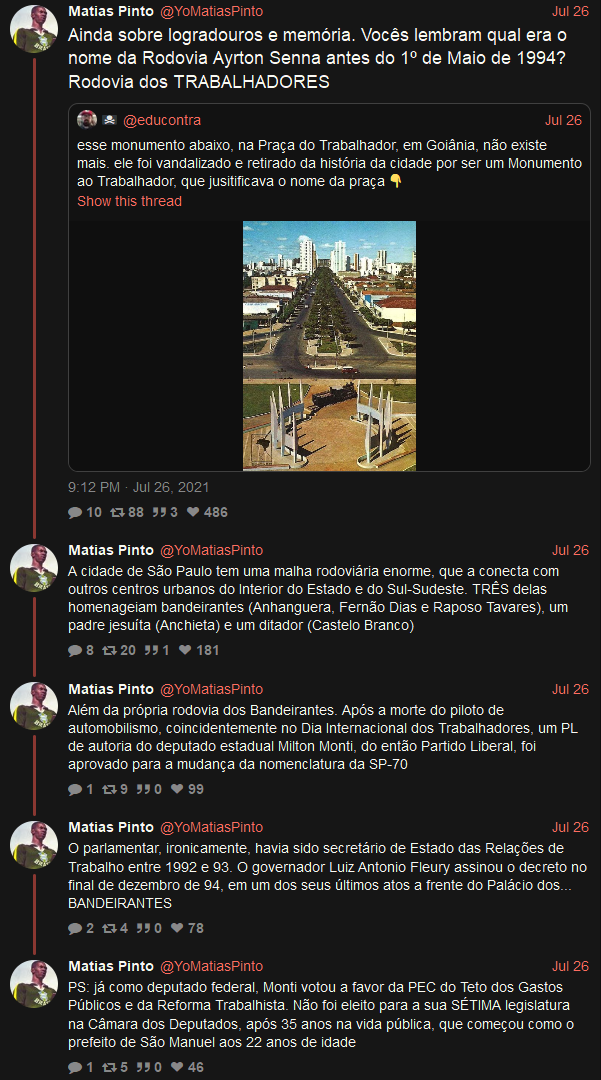Open the 'Show this thread' link
This screenshot has height=1080, width=601.
click(x=129, y=201)
